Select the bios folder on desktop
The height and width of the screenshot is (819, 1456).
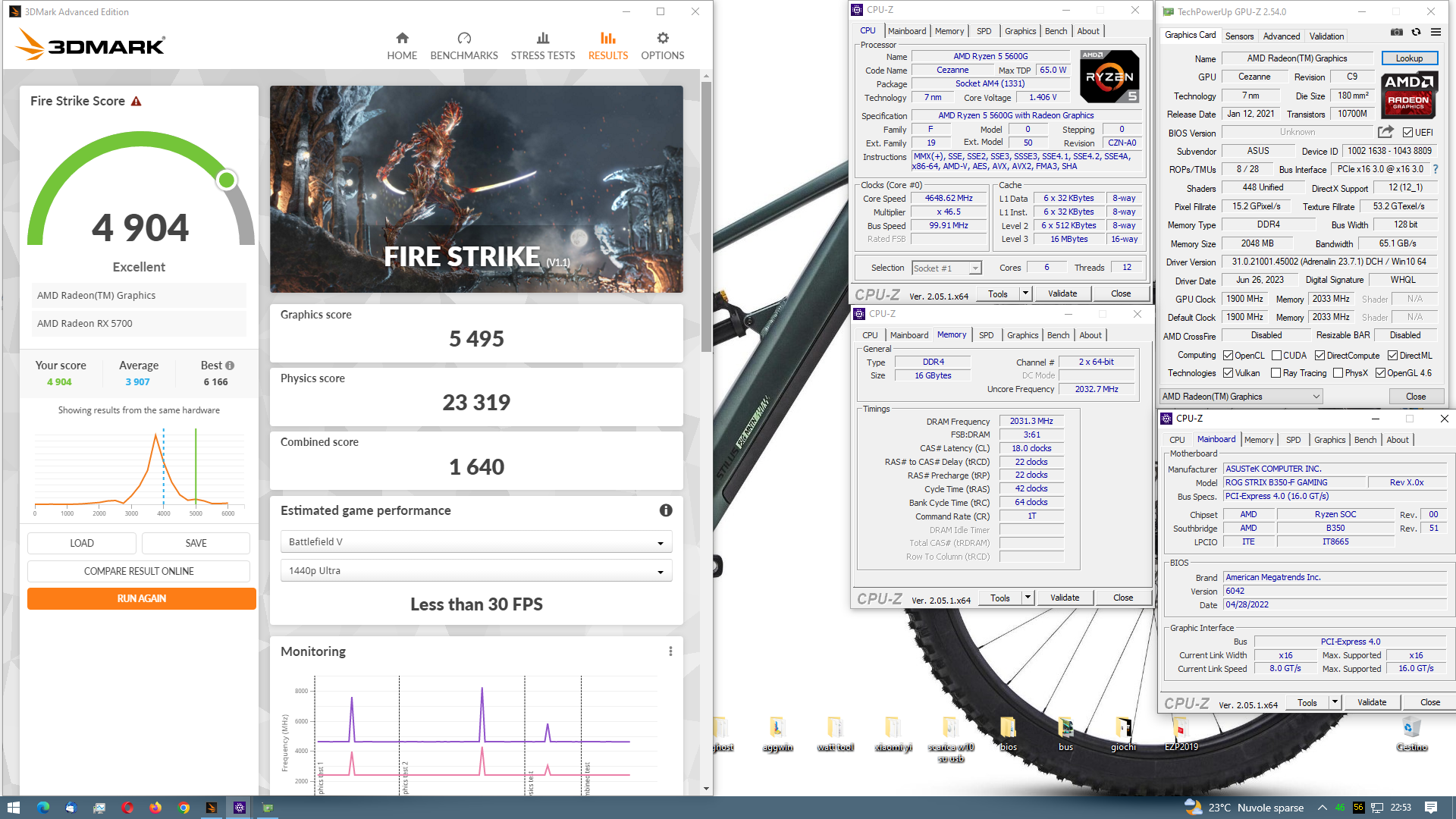[1008, 734]
